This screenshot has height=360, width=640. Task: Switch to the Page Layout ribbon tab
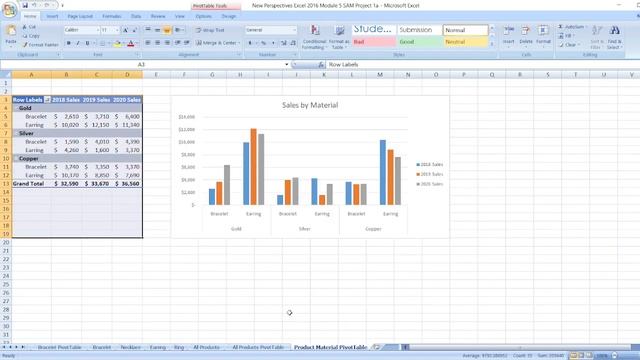pos(80,16)
